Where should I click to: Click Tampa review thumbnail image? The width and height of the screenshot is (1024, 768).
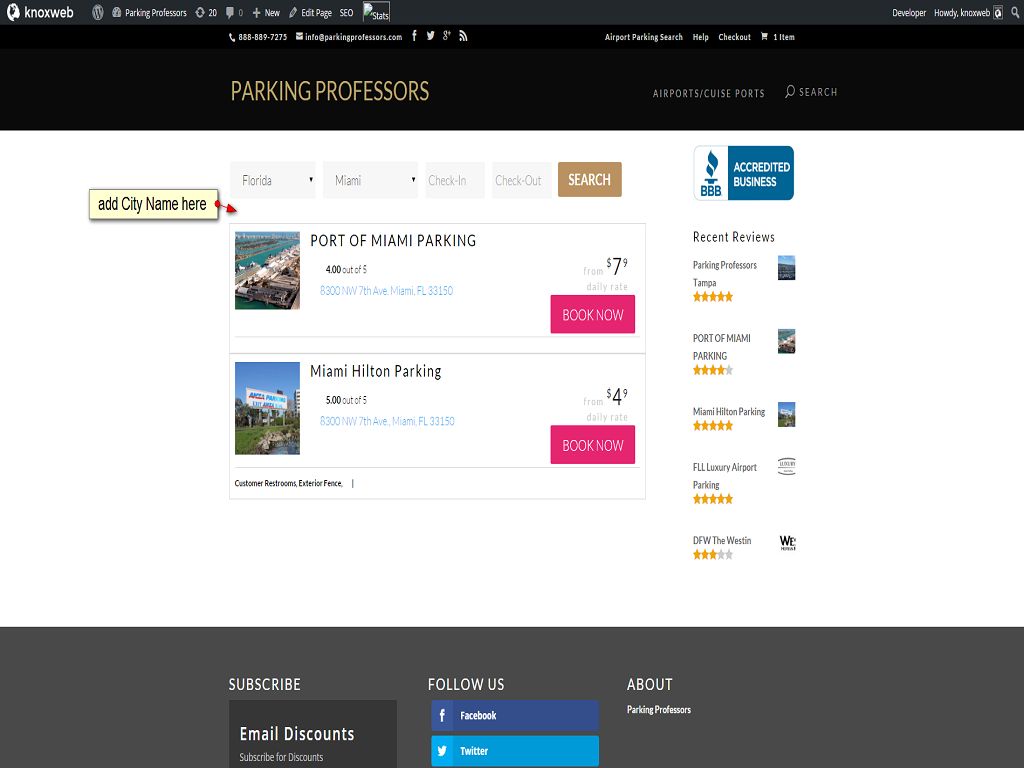coord(786,268)
